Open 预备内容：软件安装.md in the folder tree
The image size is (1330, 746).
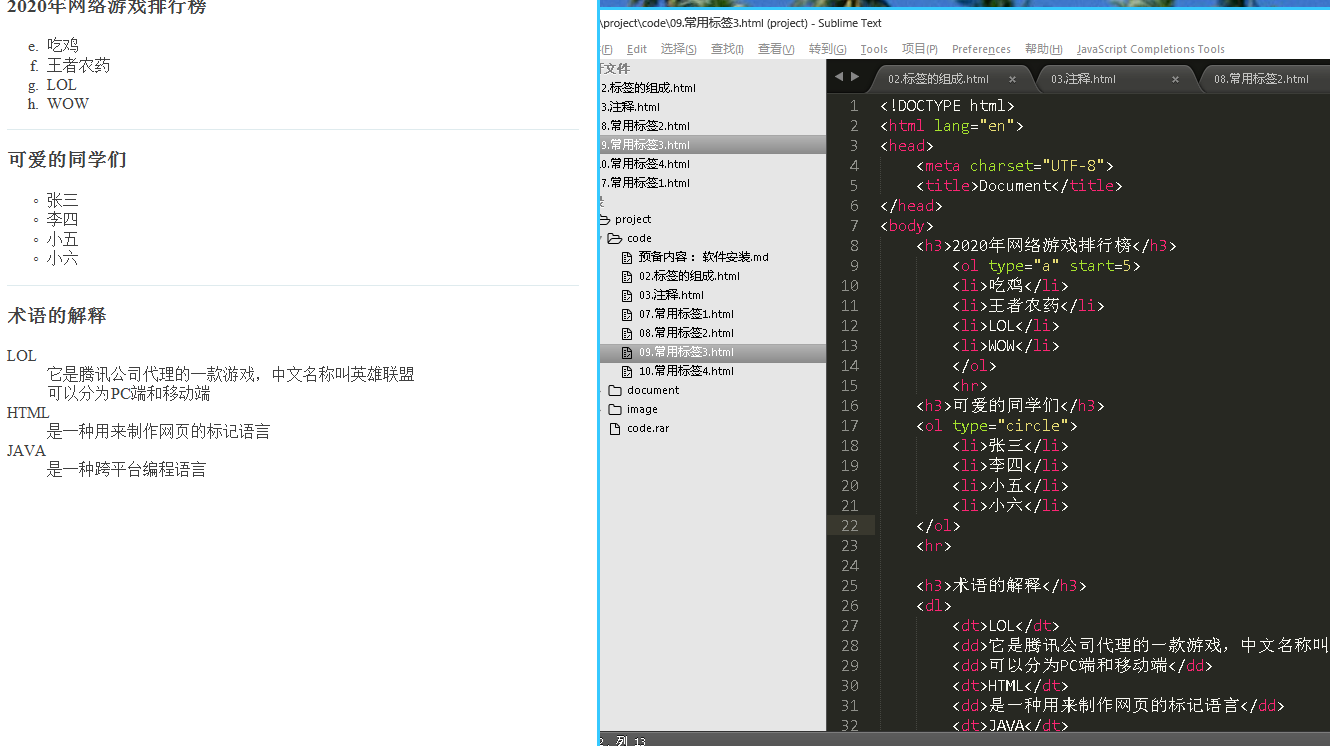(x=703, y=257)
